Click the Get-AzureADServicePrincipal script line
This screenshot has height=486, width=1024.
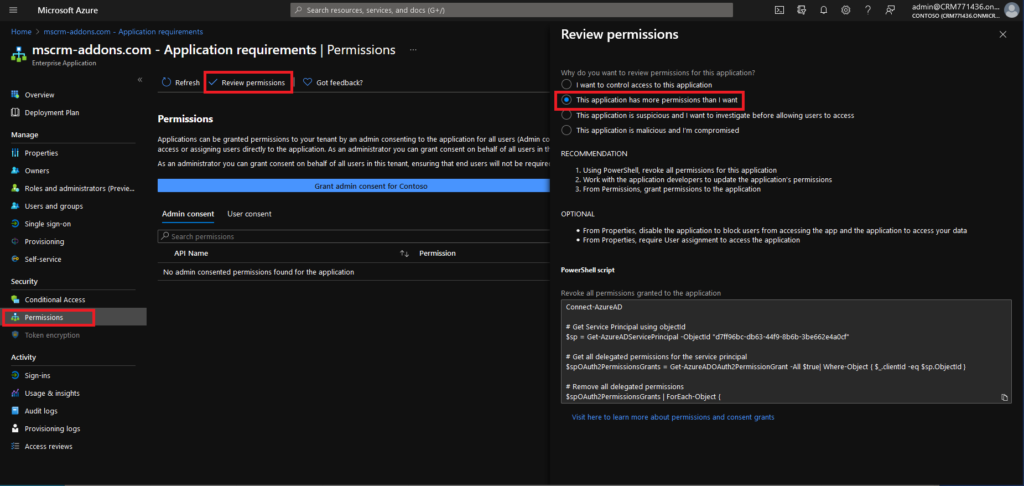coord(707,336)
